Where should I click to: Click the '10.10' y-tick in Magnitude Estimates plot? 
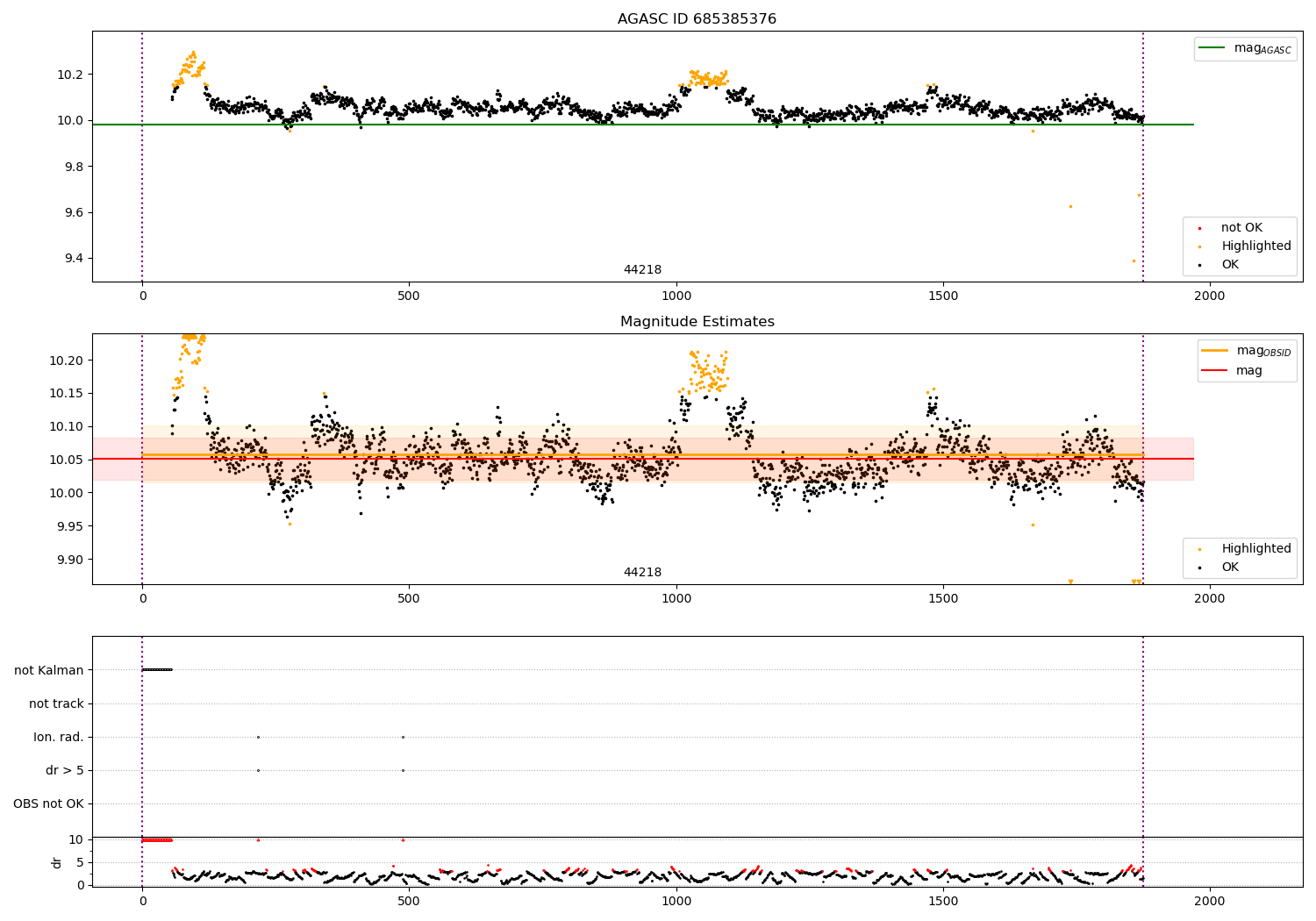point(67,427)
